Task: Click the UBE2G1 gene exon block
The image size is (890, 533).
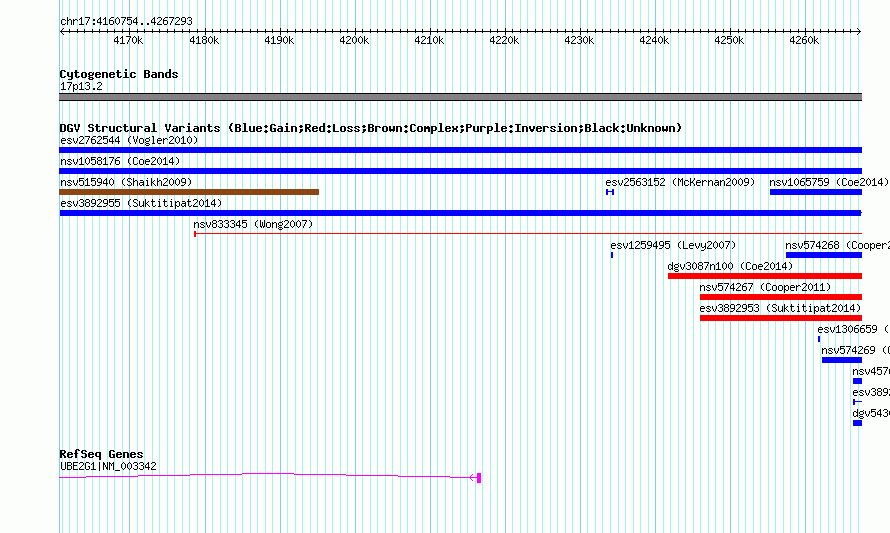Action: (479, 478)
